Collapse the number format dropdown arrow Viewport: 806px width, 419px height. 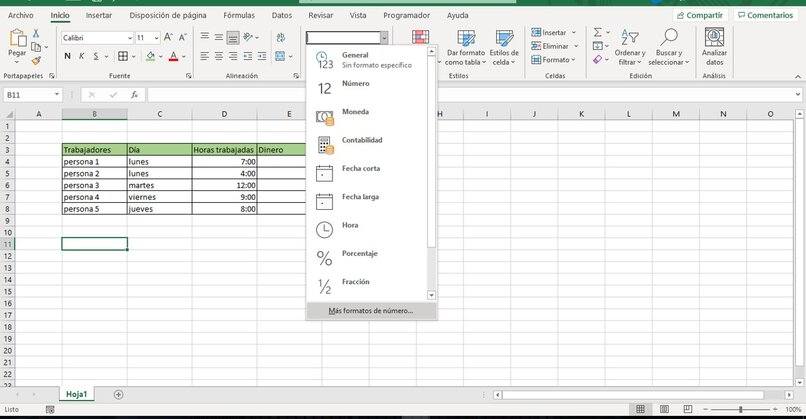tap(384, 38)
